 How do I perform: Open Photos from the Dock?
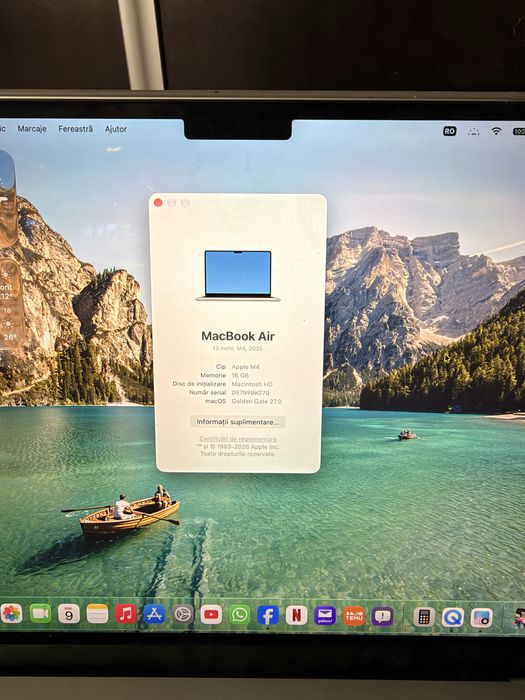(11, 613)
